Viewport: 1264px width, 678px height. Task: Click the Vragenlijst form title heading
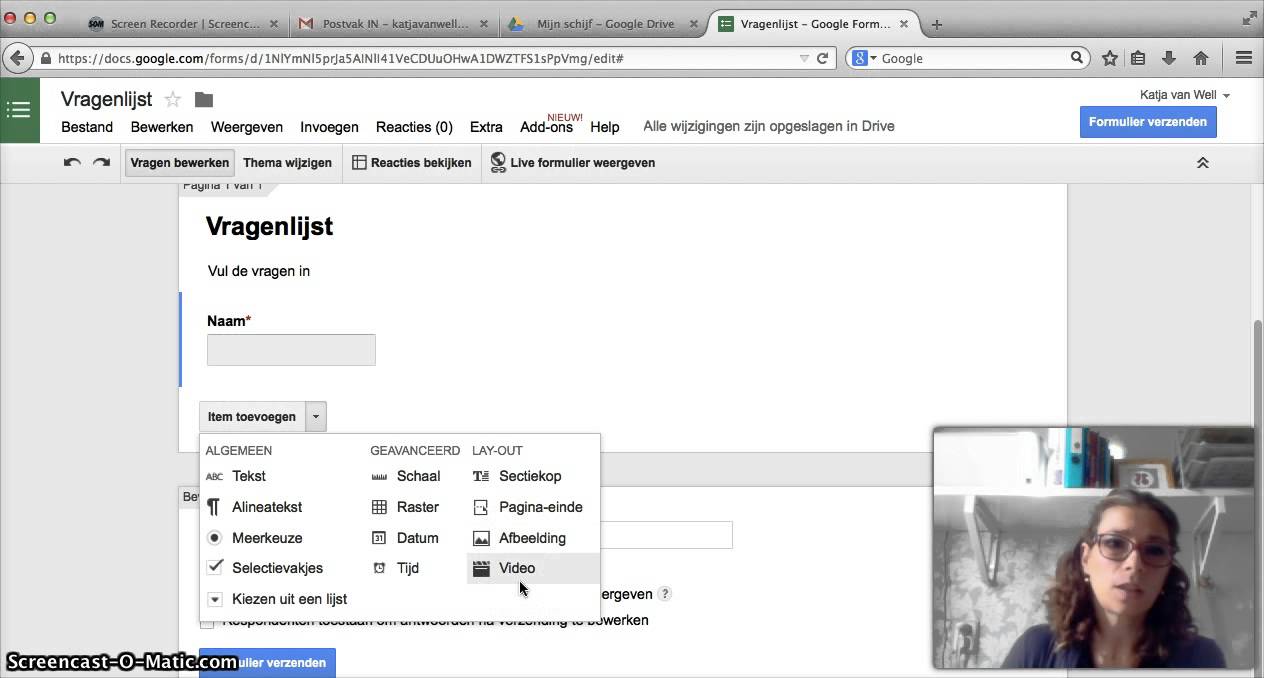269,227
